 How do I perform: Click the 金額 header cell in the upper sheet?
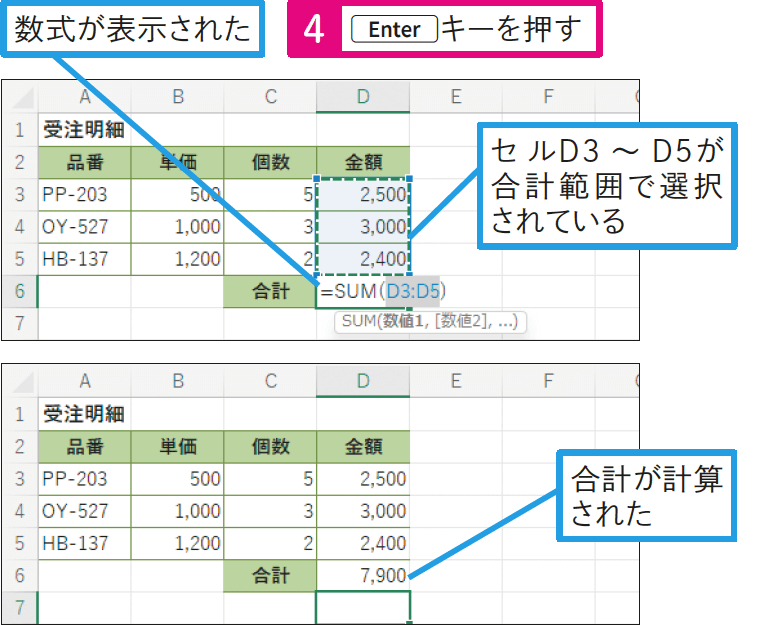363,162
